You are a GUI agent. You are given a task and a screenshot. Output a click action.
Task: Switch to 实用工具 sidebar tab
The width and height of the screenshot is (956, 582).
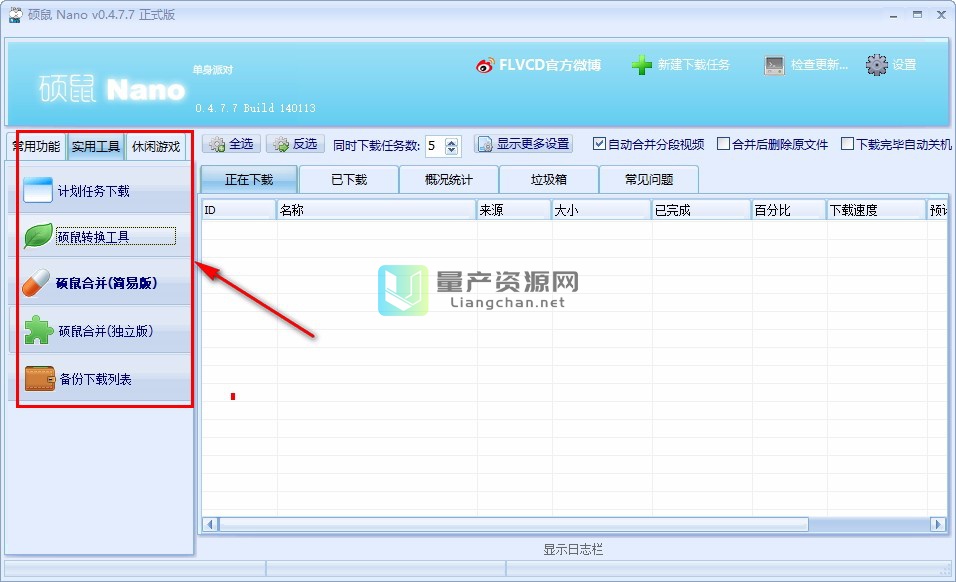pos(96,147)
